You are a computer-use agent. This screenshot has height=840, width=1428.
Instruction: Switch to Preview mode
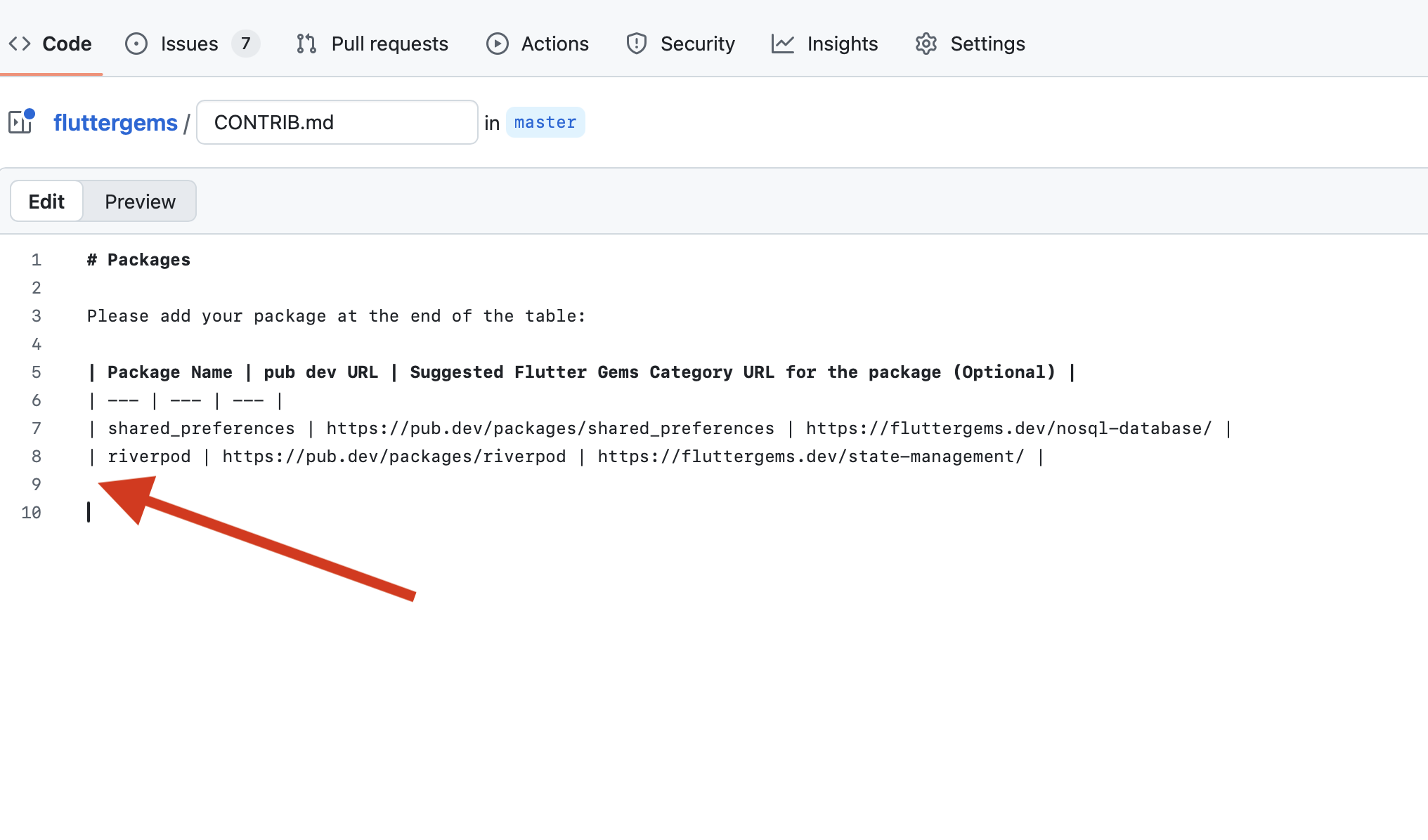pos(140,202)
